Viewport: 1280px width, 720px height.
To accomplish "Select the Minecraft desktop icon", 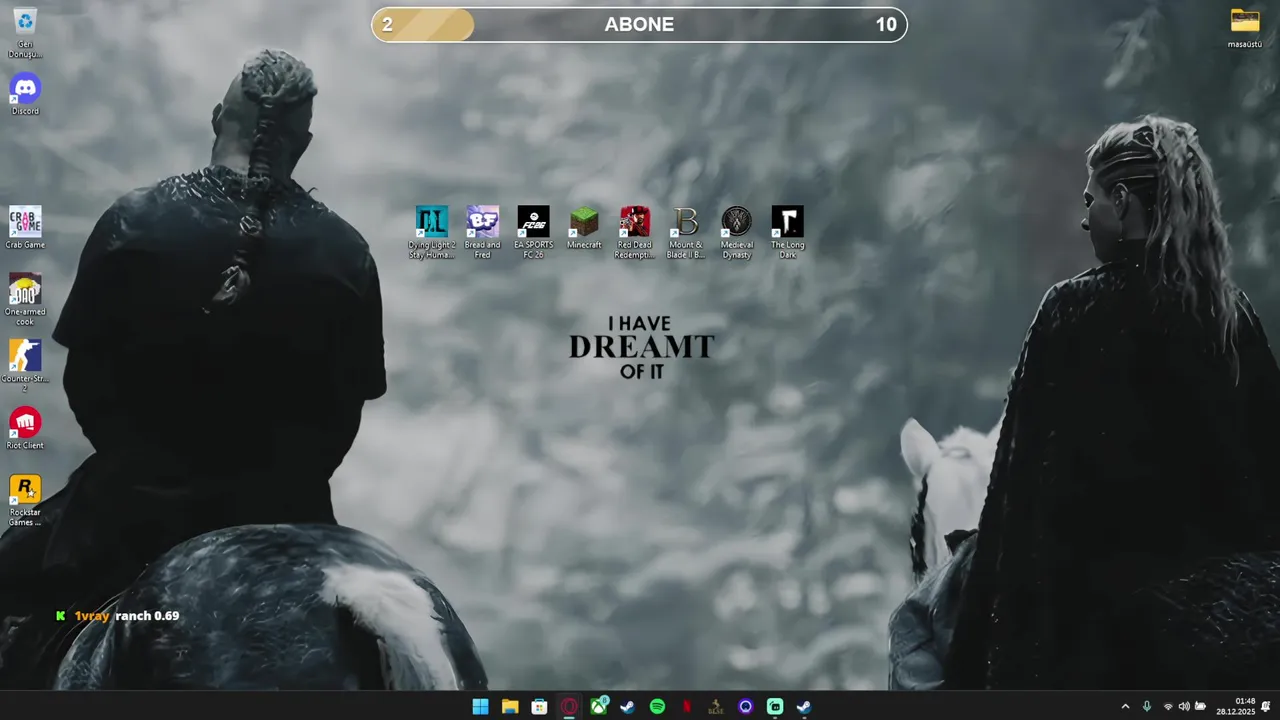I will (x=584, y=228).
